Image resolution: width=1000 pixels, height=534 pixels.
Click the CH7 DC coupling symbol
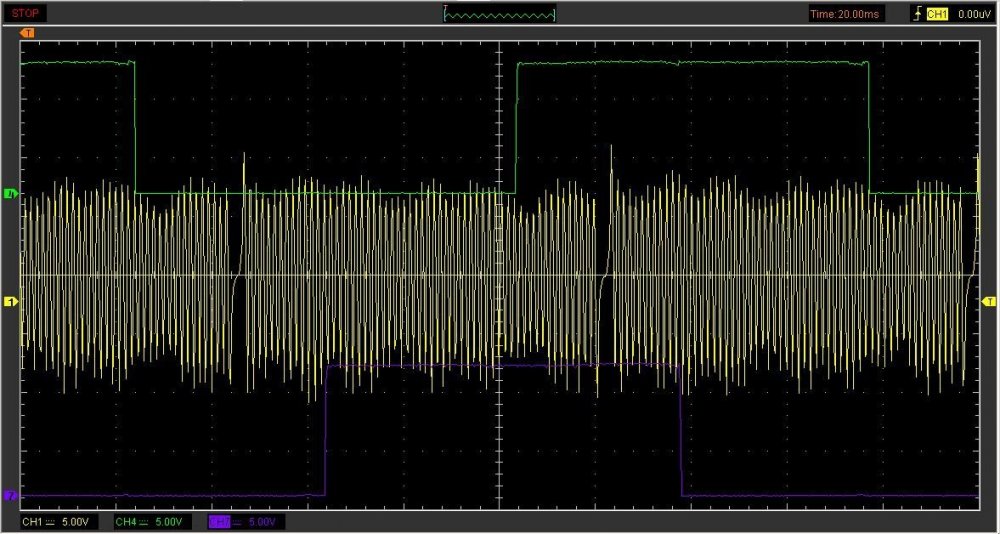238,522
